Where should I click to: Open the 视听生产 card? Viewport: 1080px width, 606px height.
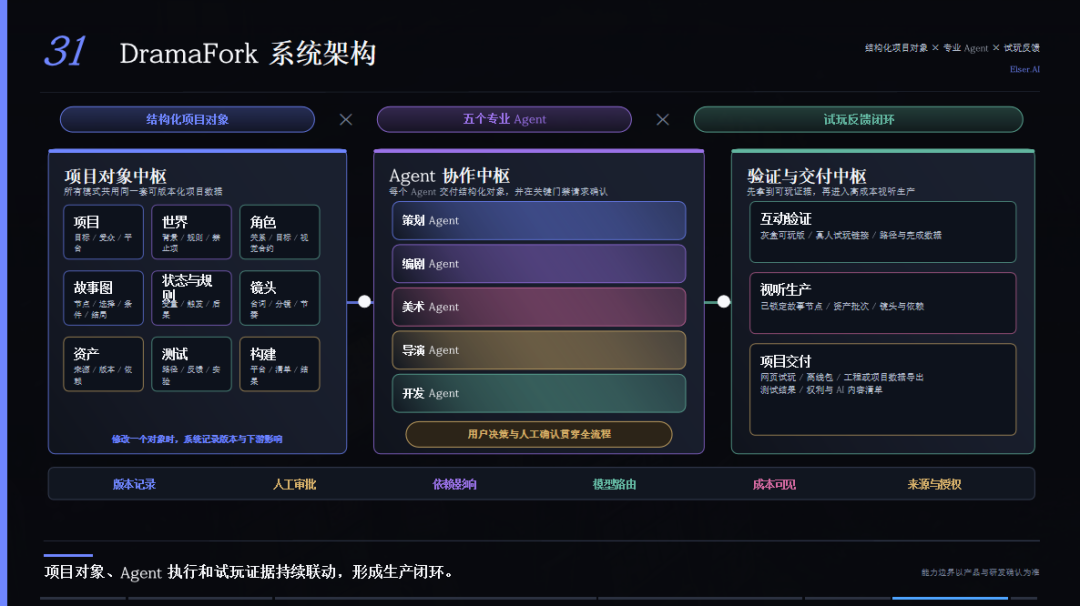(x=882, y=303)
